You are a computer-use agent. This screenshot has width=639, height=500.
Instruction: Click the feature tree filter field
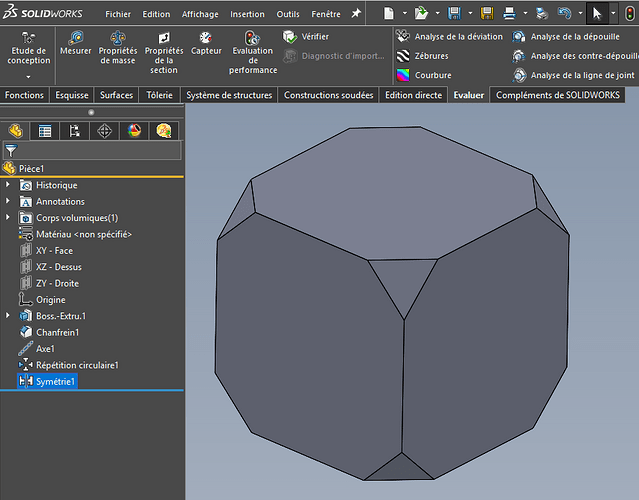coord(92,150)
